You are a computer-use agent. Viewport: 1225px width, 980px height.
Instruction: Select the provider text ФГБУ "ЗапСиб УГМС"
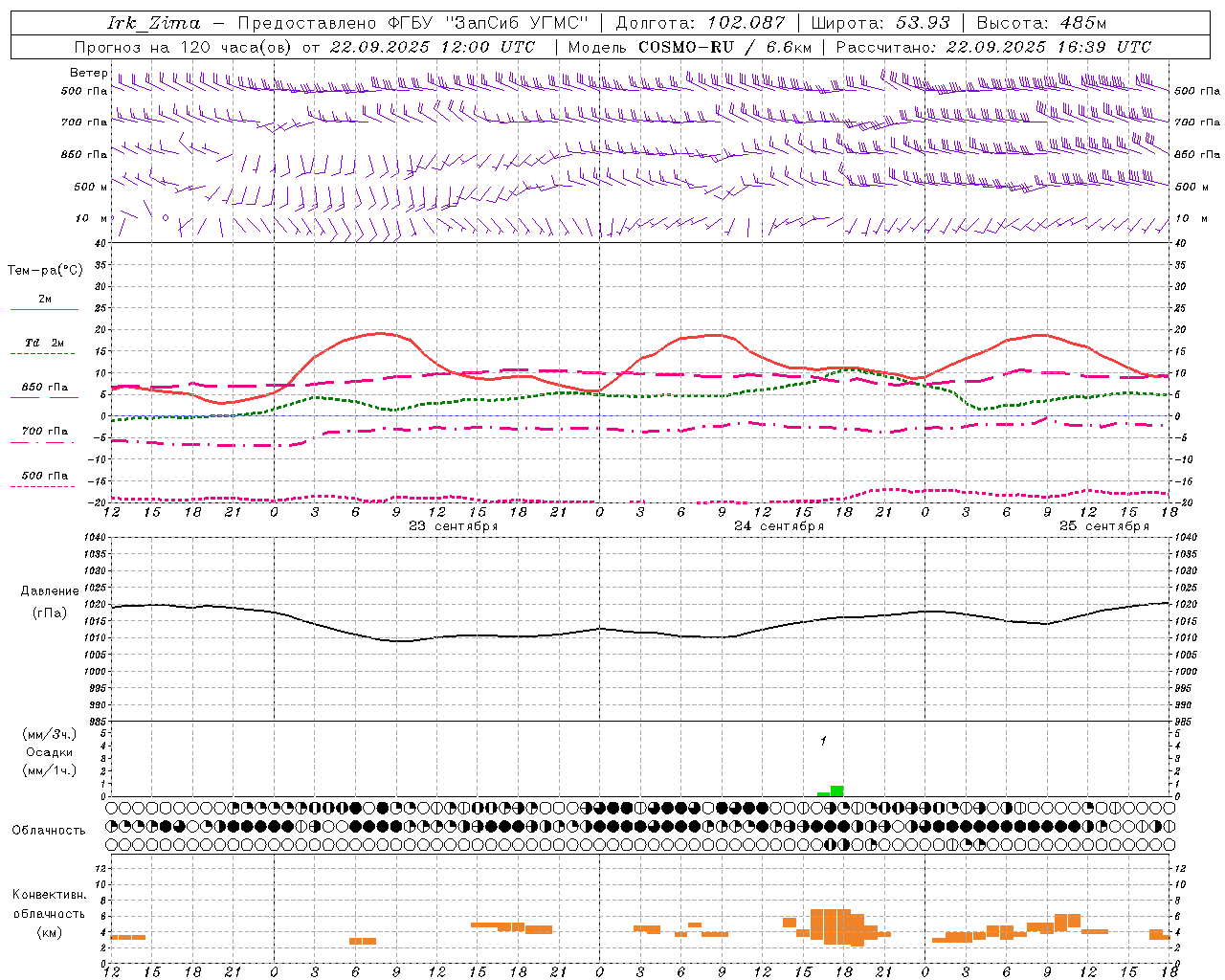click(489, 23)
